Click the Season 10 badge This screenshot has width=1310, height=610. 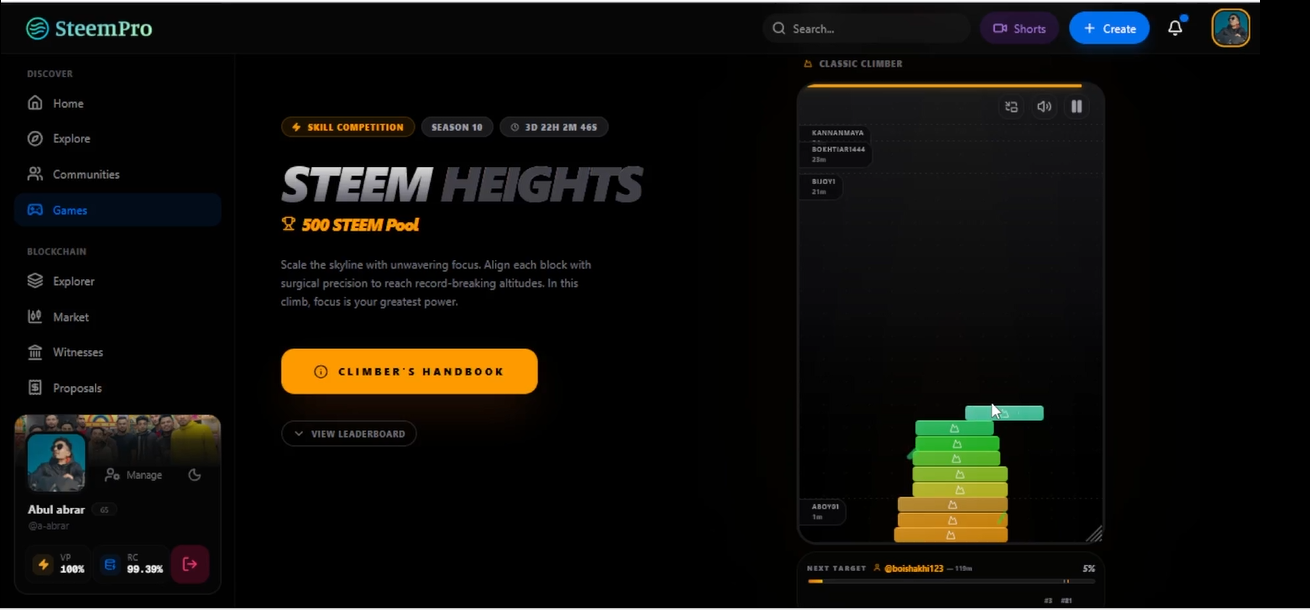pyautogui.click(x=457, y=127)
